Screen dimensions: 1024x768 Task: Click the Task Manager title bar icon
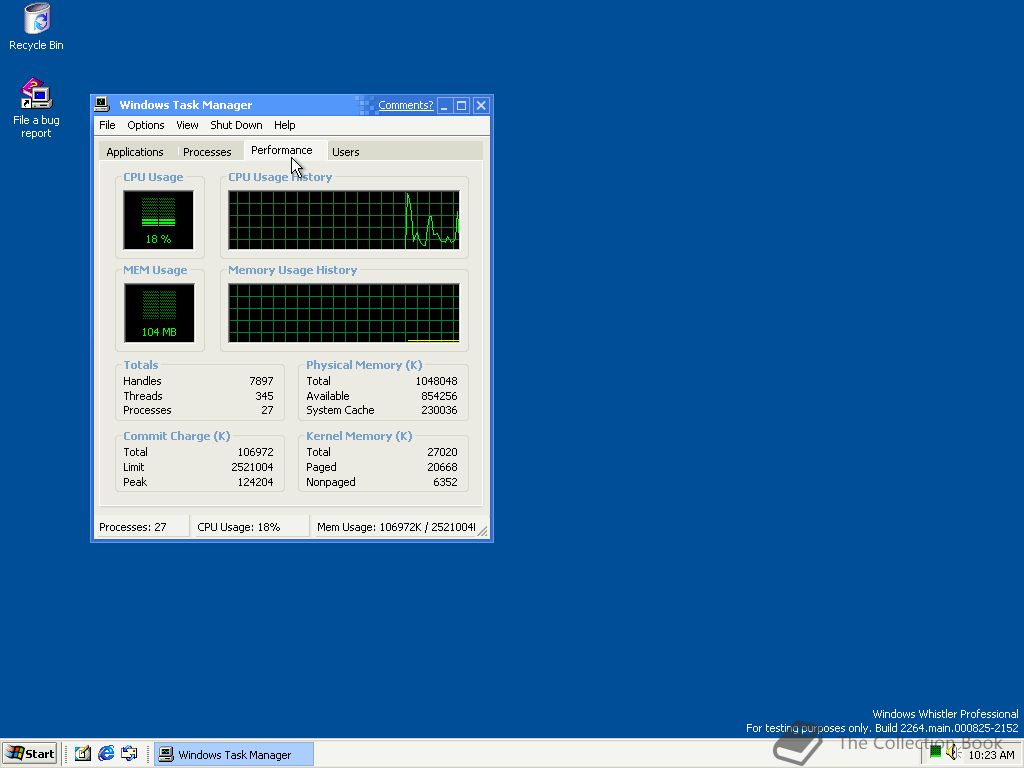102,104
